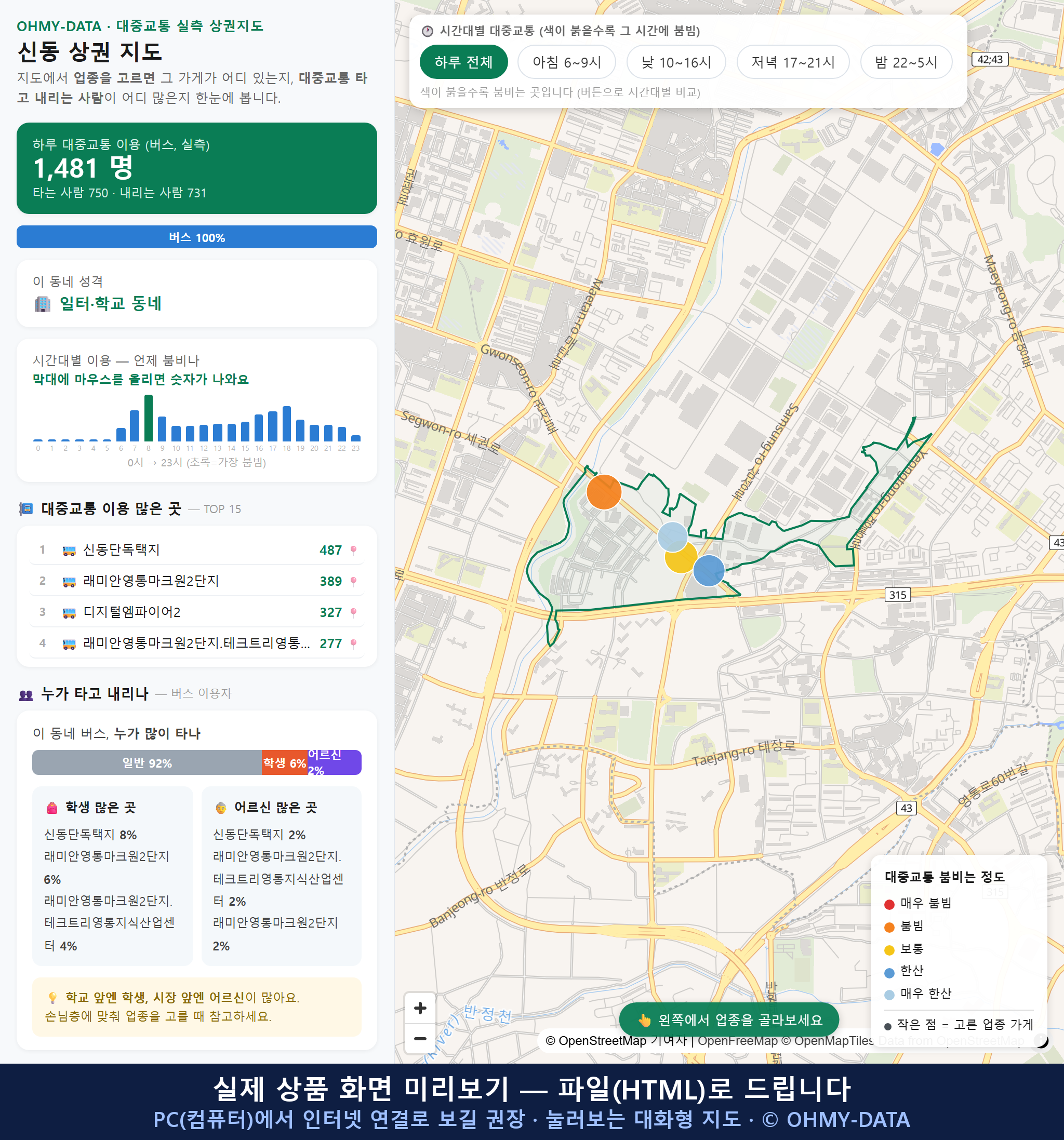The height and width of the screenshot is (1140, 1064).
Task: Click the orange busy stop marker on map
Action: [603, 491]
